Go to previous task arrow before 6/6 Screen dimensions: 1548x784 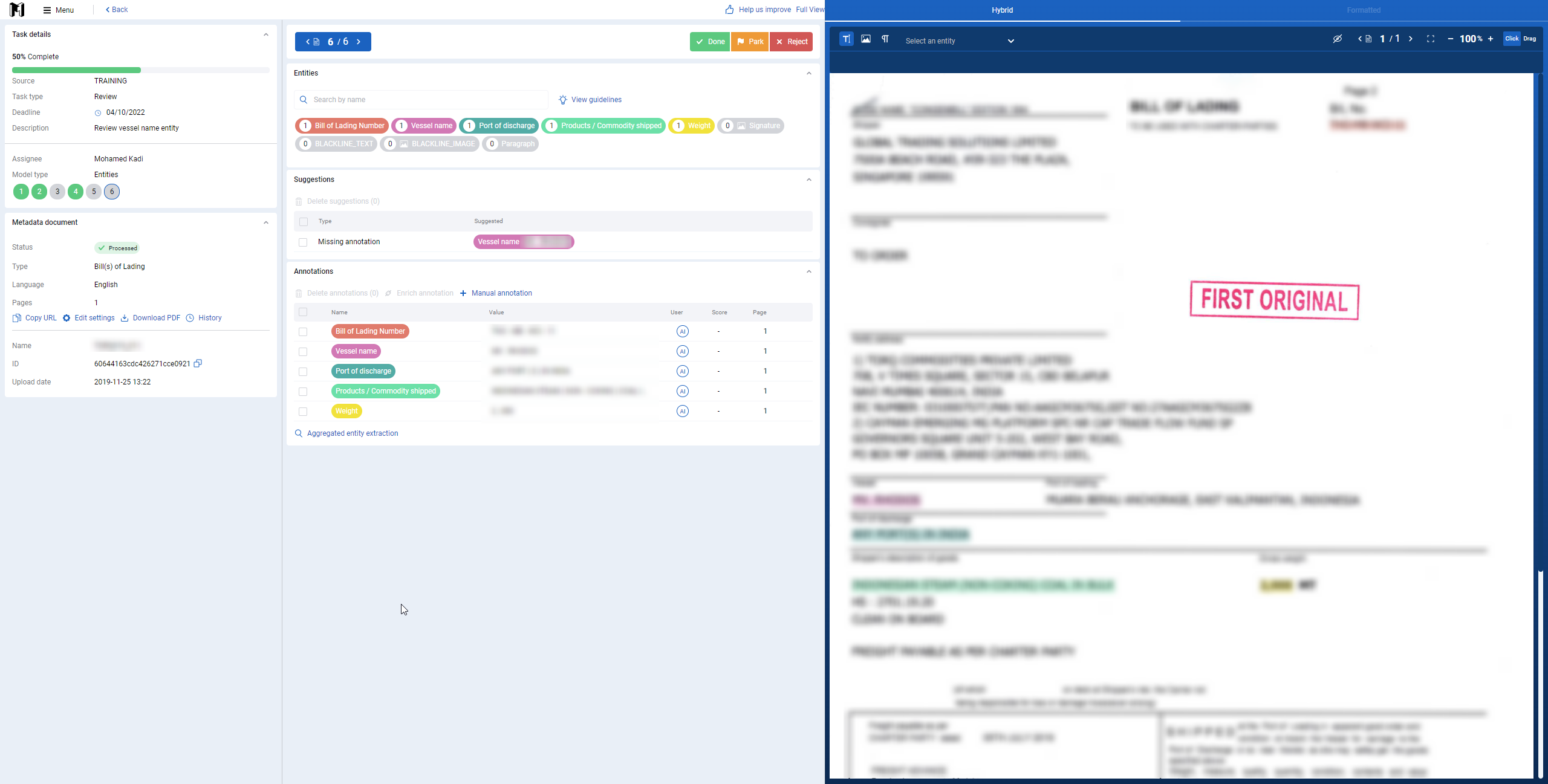pos(308,42)
